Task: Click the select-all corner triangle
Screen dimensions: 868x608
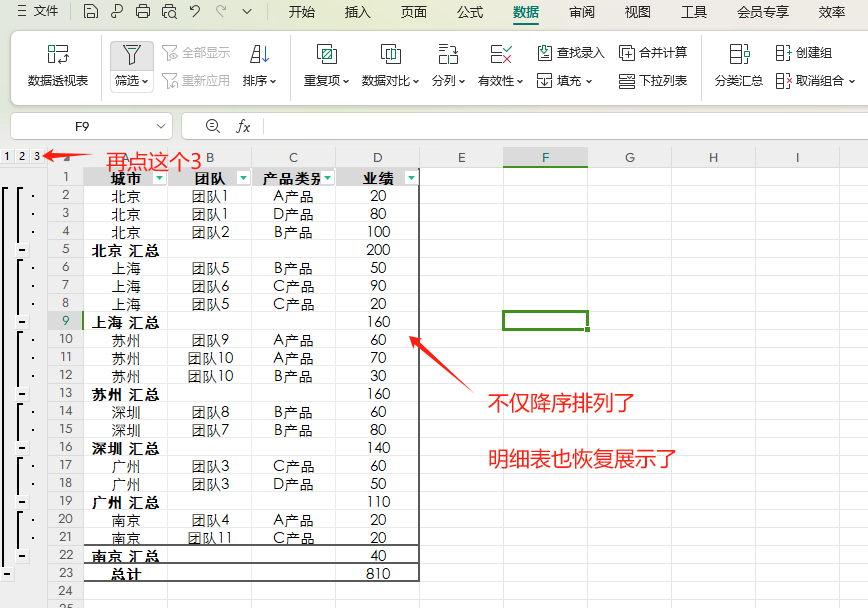Action: pyautogui.click(x=66, y=158)
